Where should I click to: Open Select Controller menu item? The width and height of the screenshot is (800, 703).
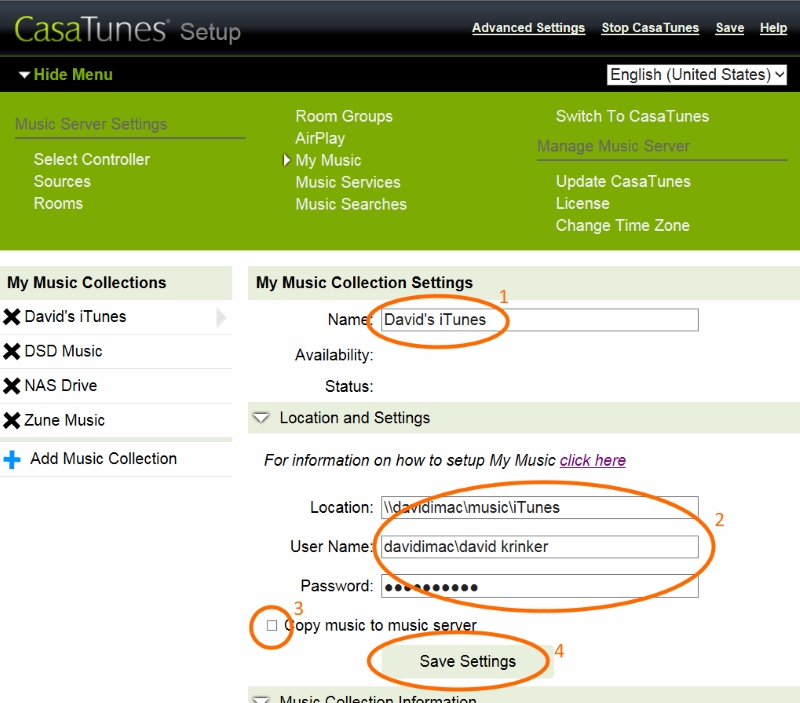92,159
